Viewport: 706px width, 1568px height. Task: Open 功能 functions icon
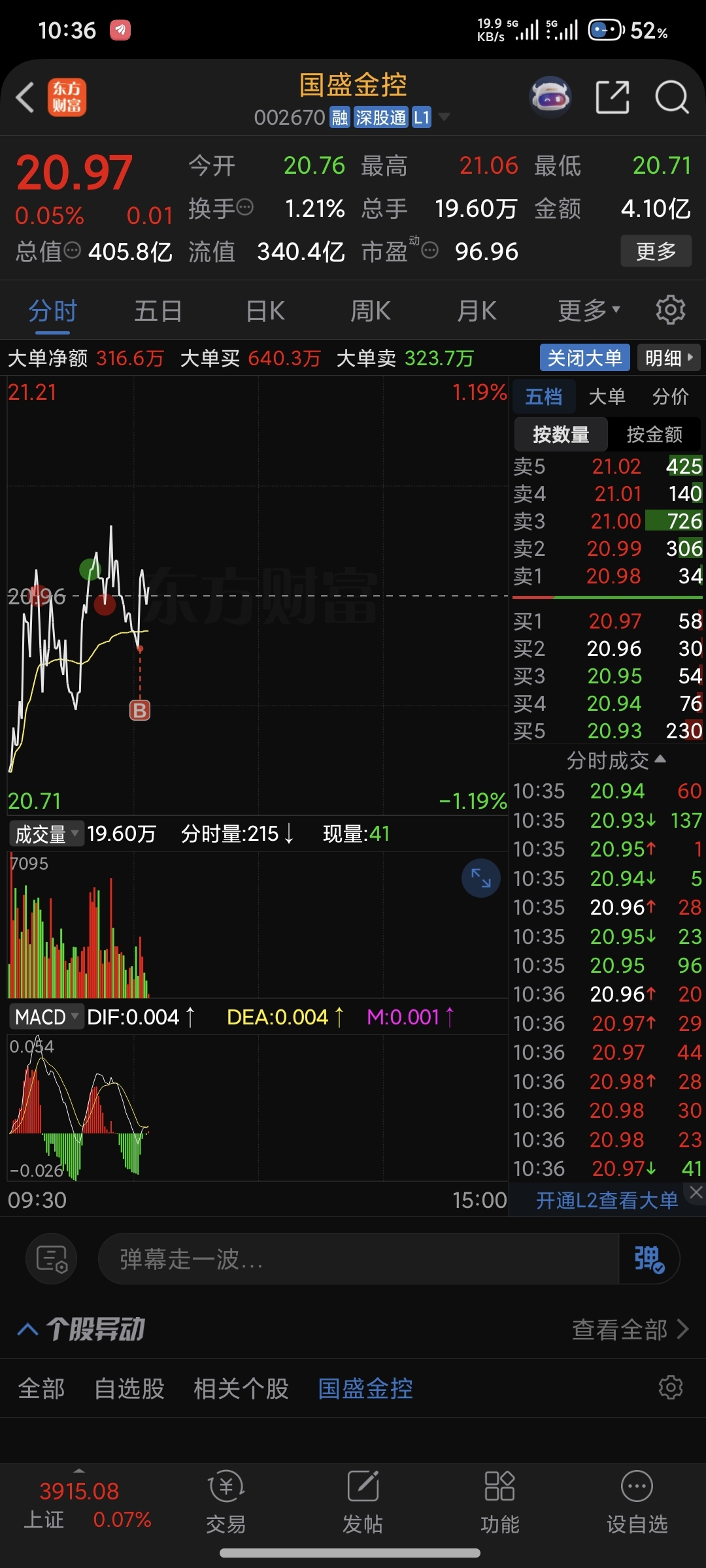pos(500,1502)
